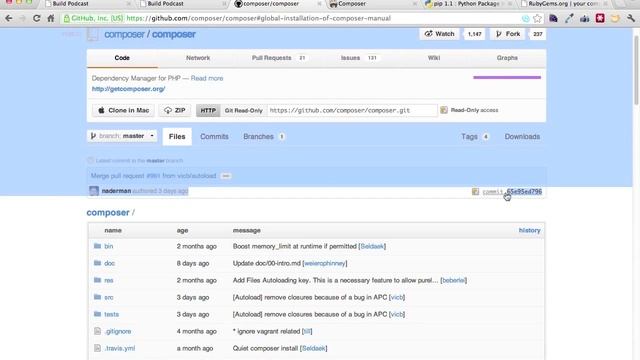Click the pencil extension icon in toolbar
The width and height of the screenshot is (640, 360).
(x=569, y=18)
